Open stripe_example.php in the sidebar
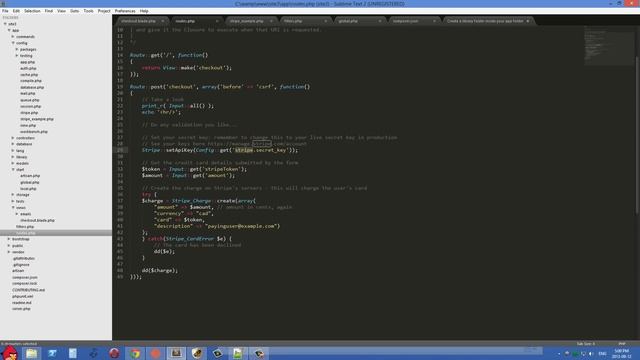 (x=37, y=119)
